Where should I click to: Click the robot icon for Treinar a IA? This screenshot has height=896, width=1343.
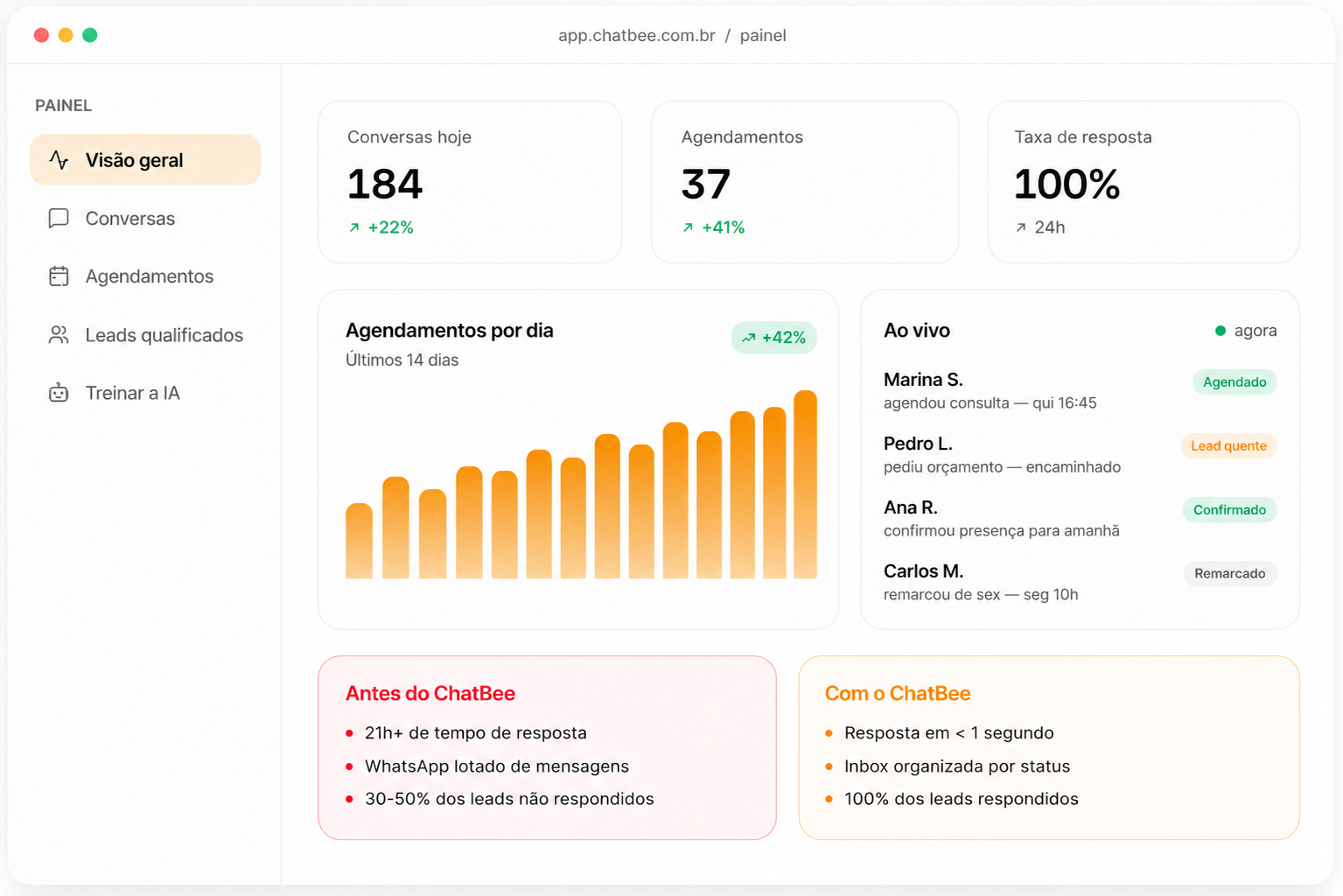click(59, 393)
